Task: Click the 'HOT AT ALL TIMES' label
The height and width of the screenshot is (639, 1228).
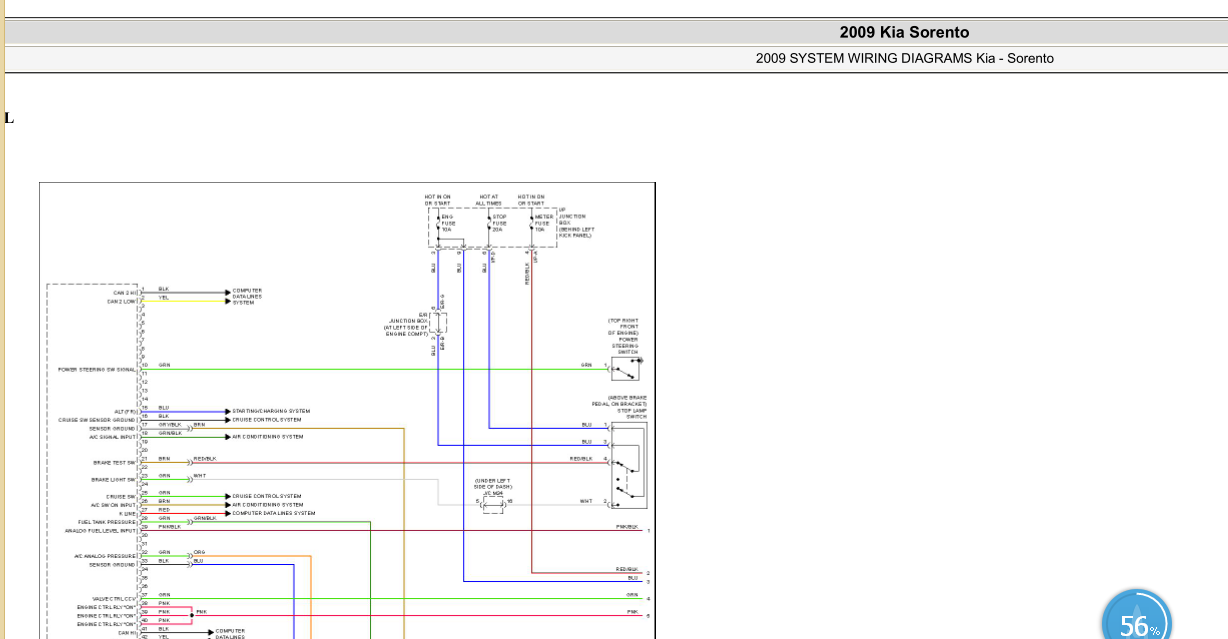Action: coord(489,200)
